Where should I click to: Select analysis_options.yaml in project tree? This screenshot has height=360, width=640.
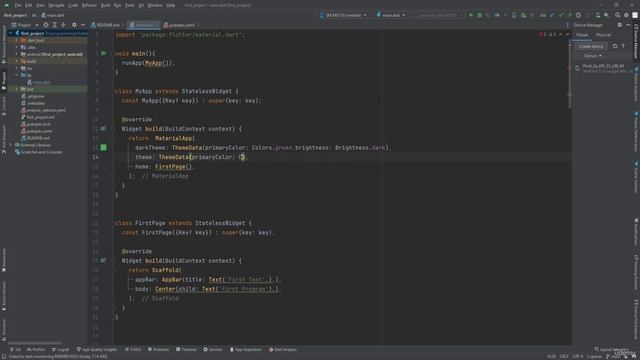coord(43,110)
